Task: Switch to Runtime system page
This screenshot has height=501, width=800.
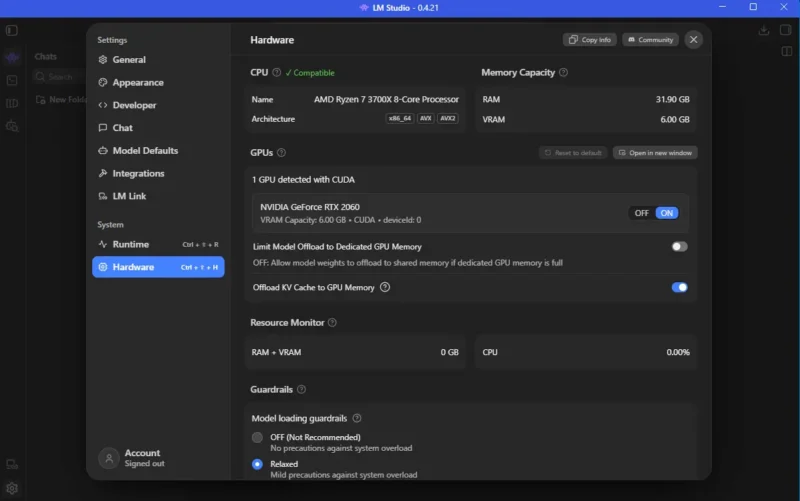Action: coord(158,244)
